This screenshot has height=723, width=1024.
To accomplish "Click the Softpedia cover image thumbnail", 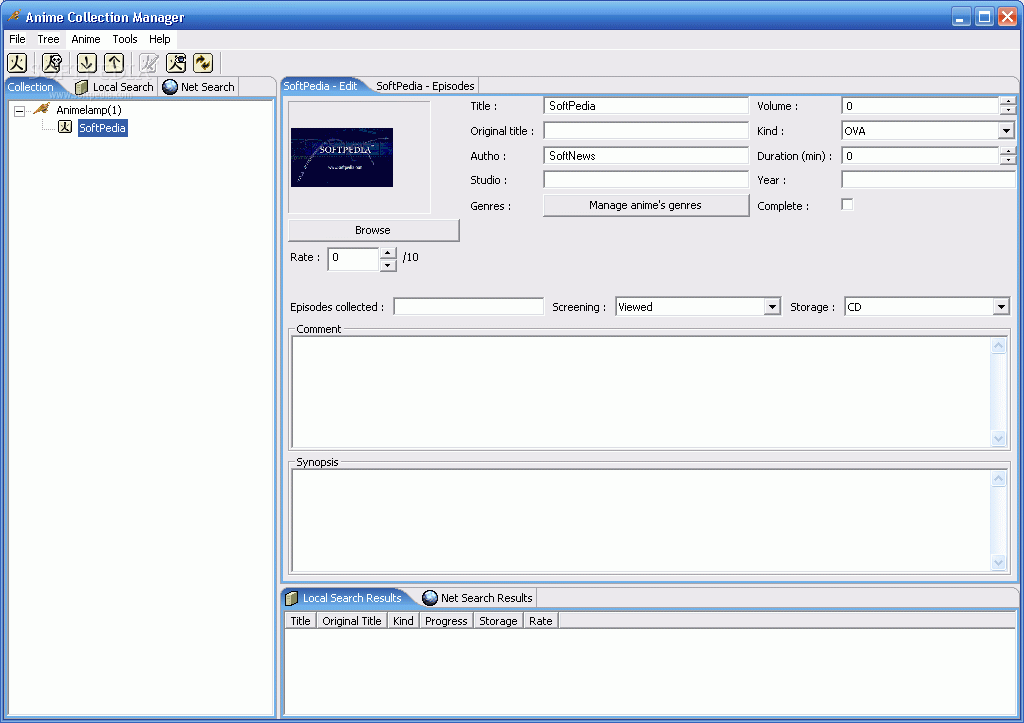I will (x=342, y=157).
